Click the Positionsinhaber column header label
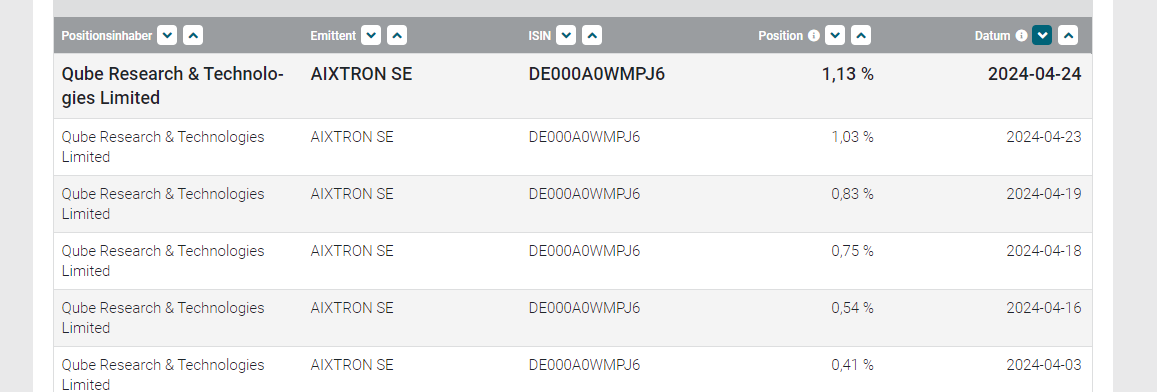Screen dimensions: 1157x392 coord(107,35)
